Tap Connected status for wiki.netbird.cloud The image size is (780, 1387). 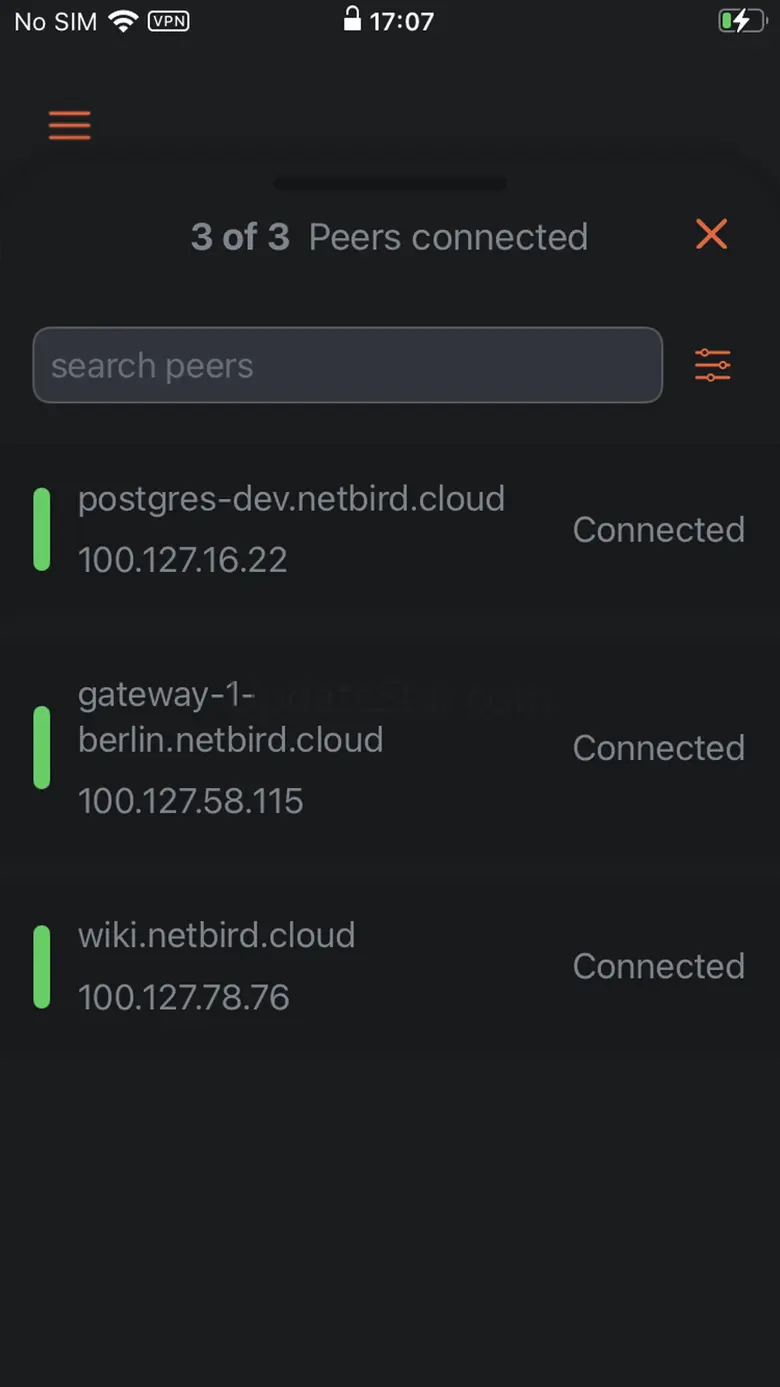(658, 966)
